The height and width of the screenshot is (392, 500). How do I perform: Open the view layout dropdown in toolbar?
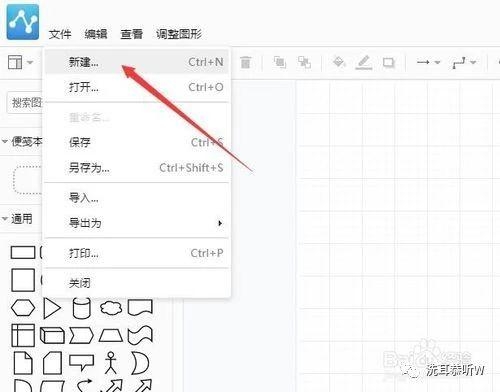click(x=20, y=62)
